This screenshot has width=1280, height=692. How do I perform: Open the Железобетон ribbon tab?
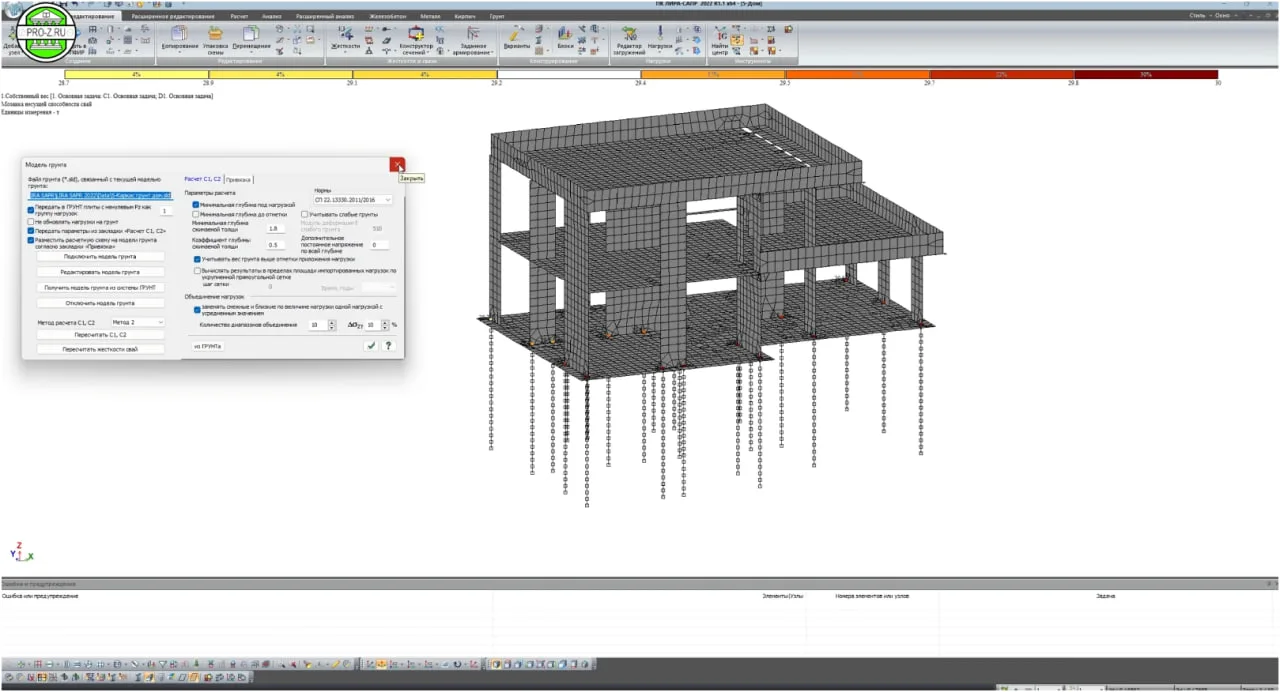coord(386,16)
